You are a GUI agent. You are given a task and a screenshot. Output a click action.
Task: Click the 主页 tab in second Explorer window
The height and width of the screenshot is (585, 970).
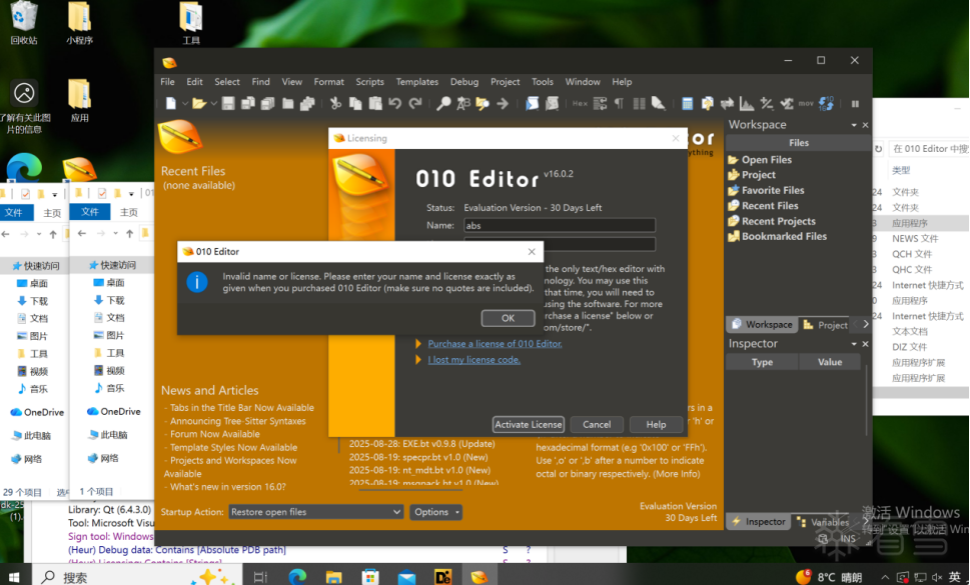click(x=129, y=212)
